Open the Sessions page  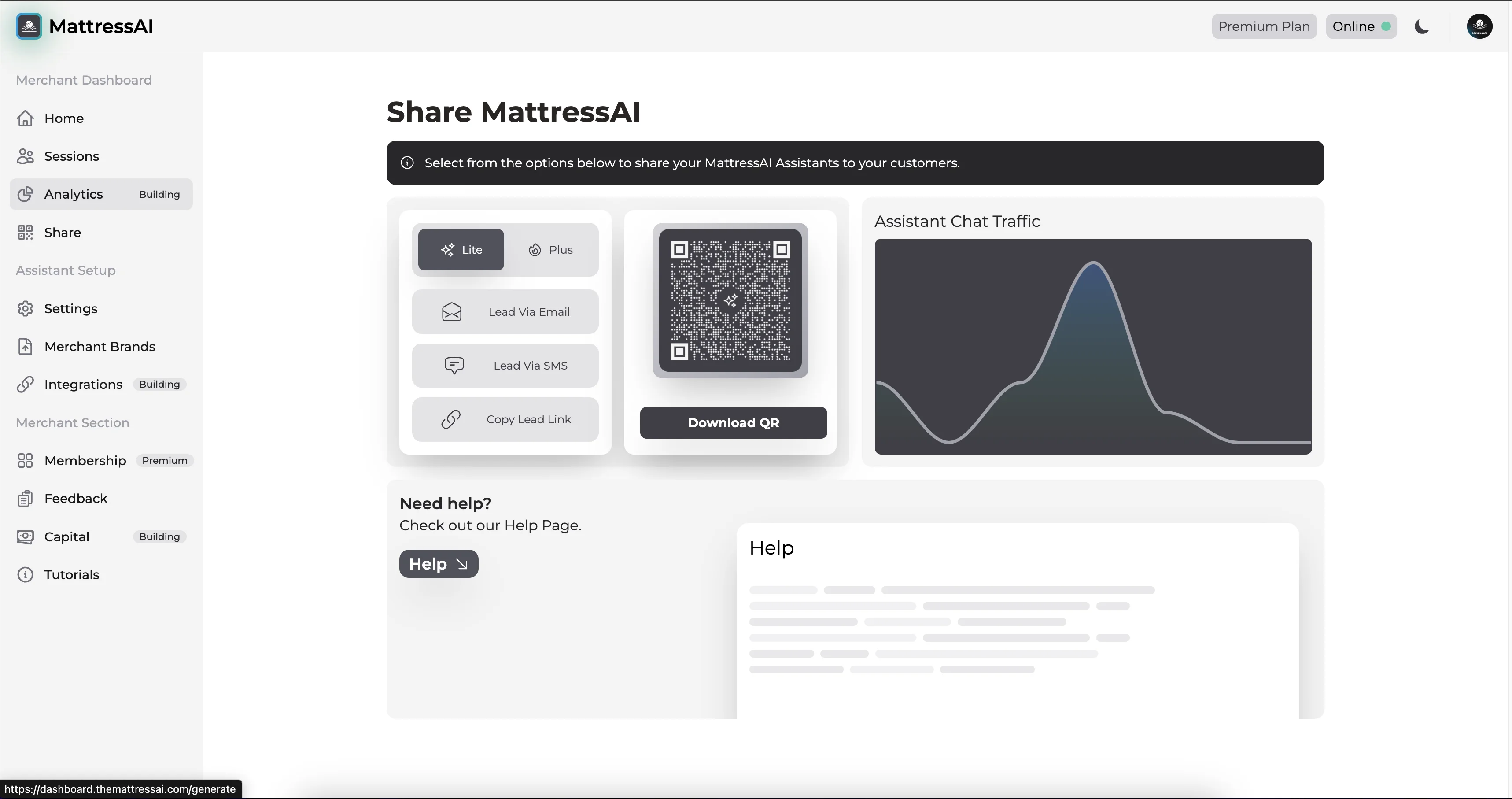click(x=101, y=156)
